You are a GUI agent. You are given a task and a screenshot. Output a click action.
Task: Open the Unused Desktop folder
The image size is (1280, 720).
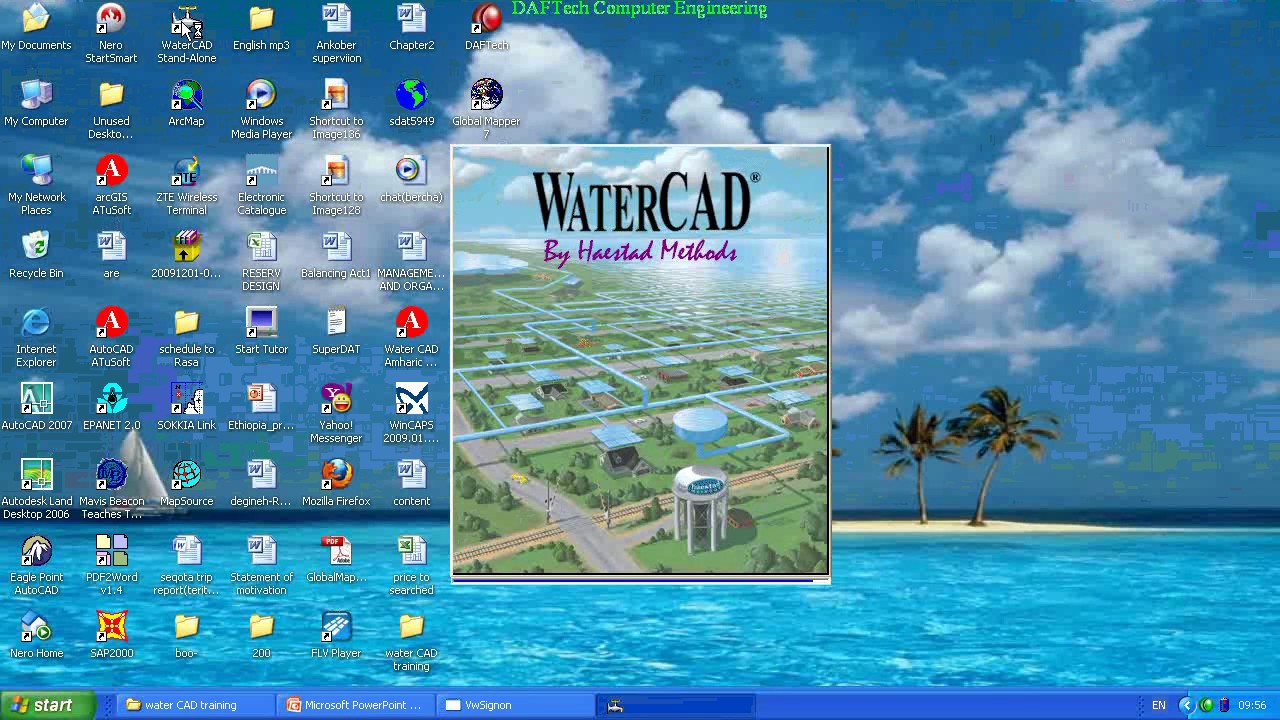point(111,95)
